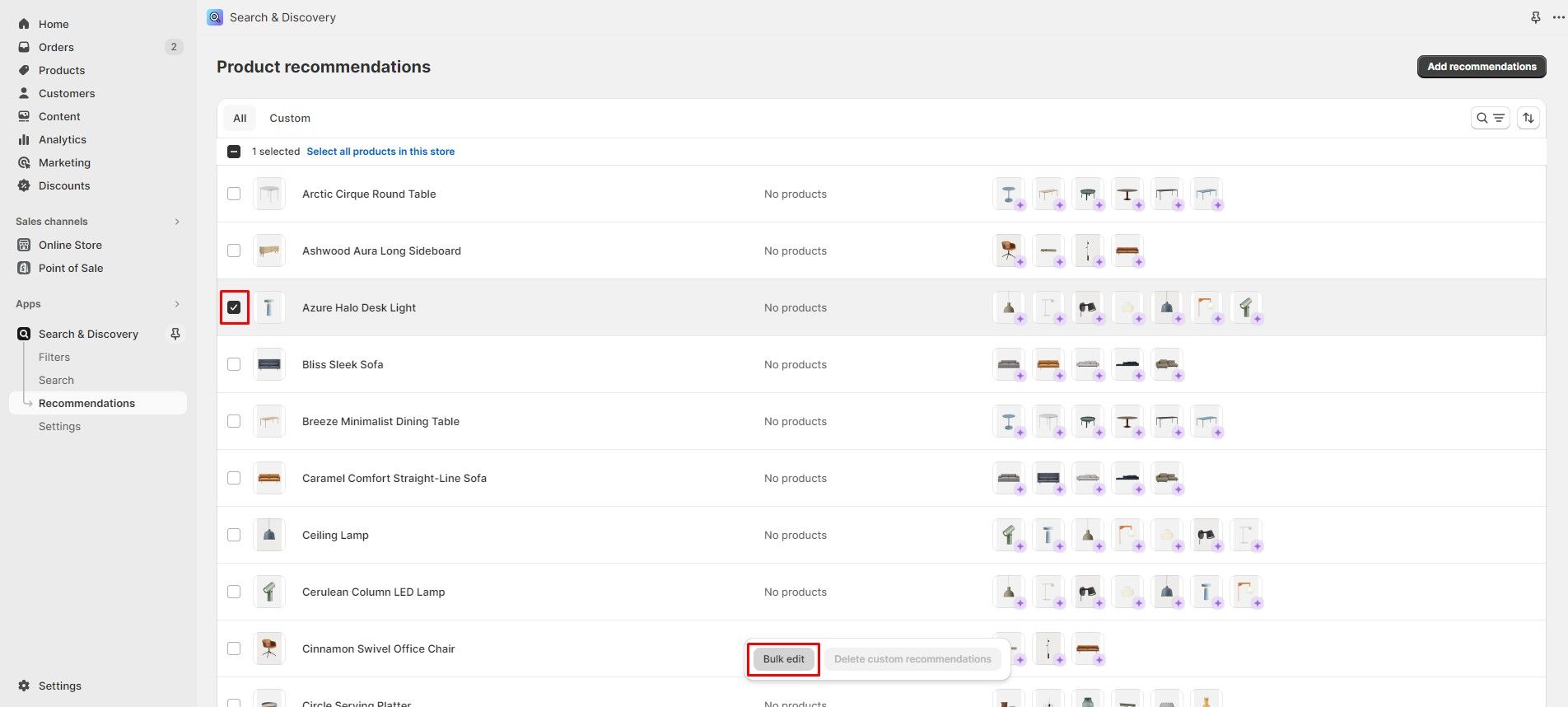Image resolution: width=1568 pixels, height=707 pixels.
Task: Click the Add recommendations button
Action: (x=1481, y=67)
